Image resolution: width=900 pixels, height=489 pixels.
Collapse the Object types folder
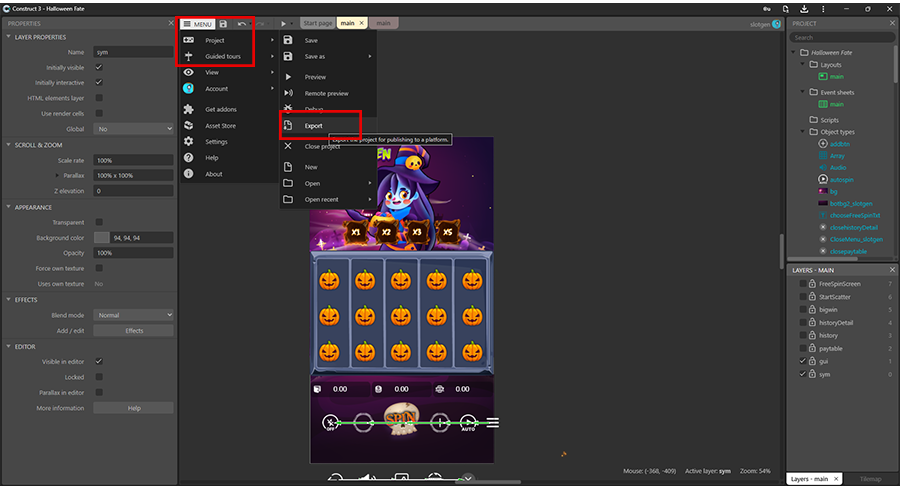click(x=802, y=132)
